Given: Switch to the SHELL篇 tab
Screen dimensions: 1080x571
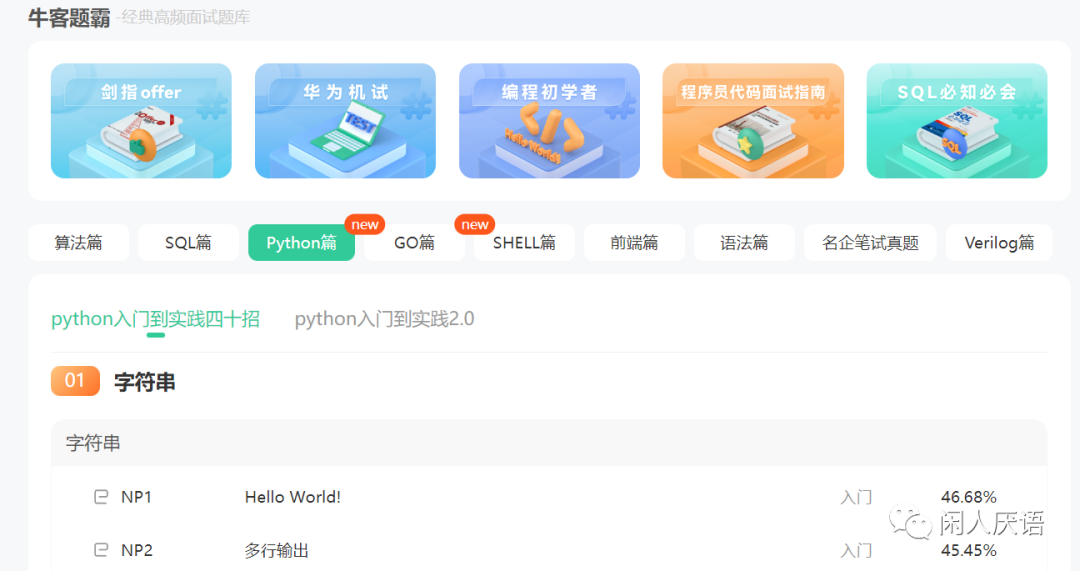Looking at the screenshot, I should click(x=524, y=242).
